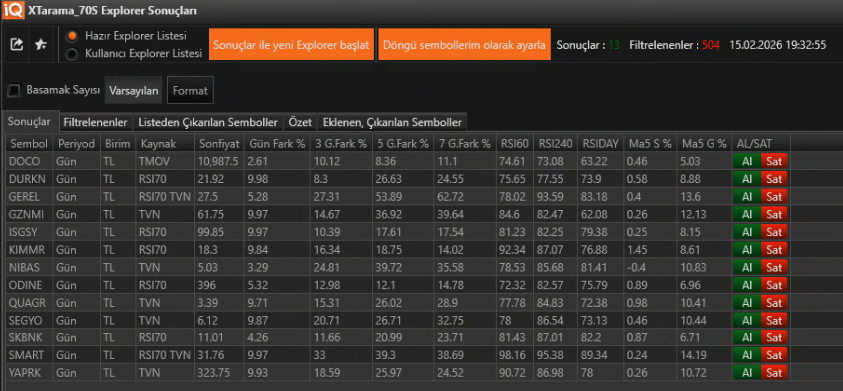Image resolution: width=843 pixels, height=391 pixels.
Task: Toggle the Basamak Sayısı checkbox
Action: coord(15,90)
